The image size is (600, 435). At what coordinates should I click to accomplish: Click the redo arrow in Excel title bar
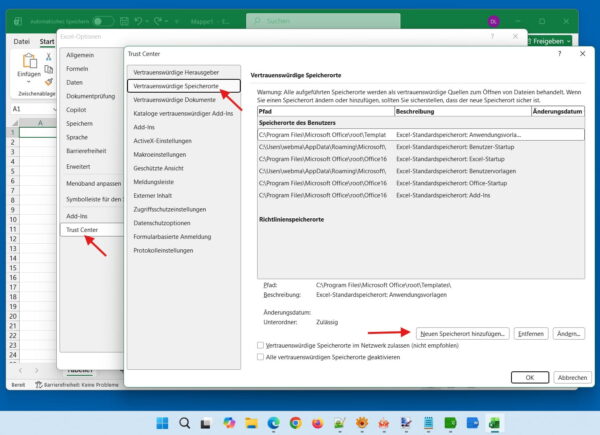tap(158, 21)
